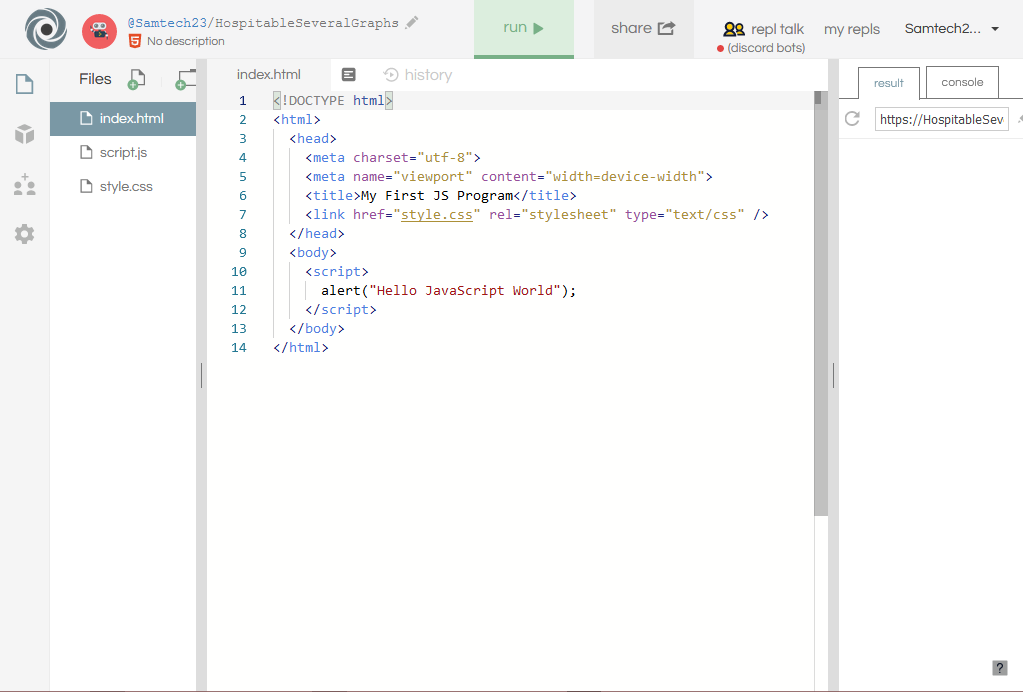
Task: Click the style.css link in code
Action: click(x=436, y=215)
